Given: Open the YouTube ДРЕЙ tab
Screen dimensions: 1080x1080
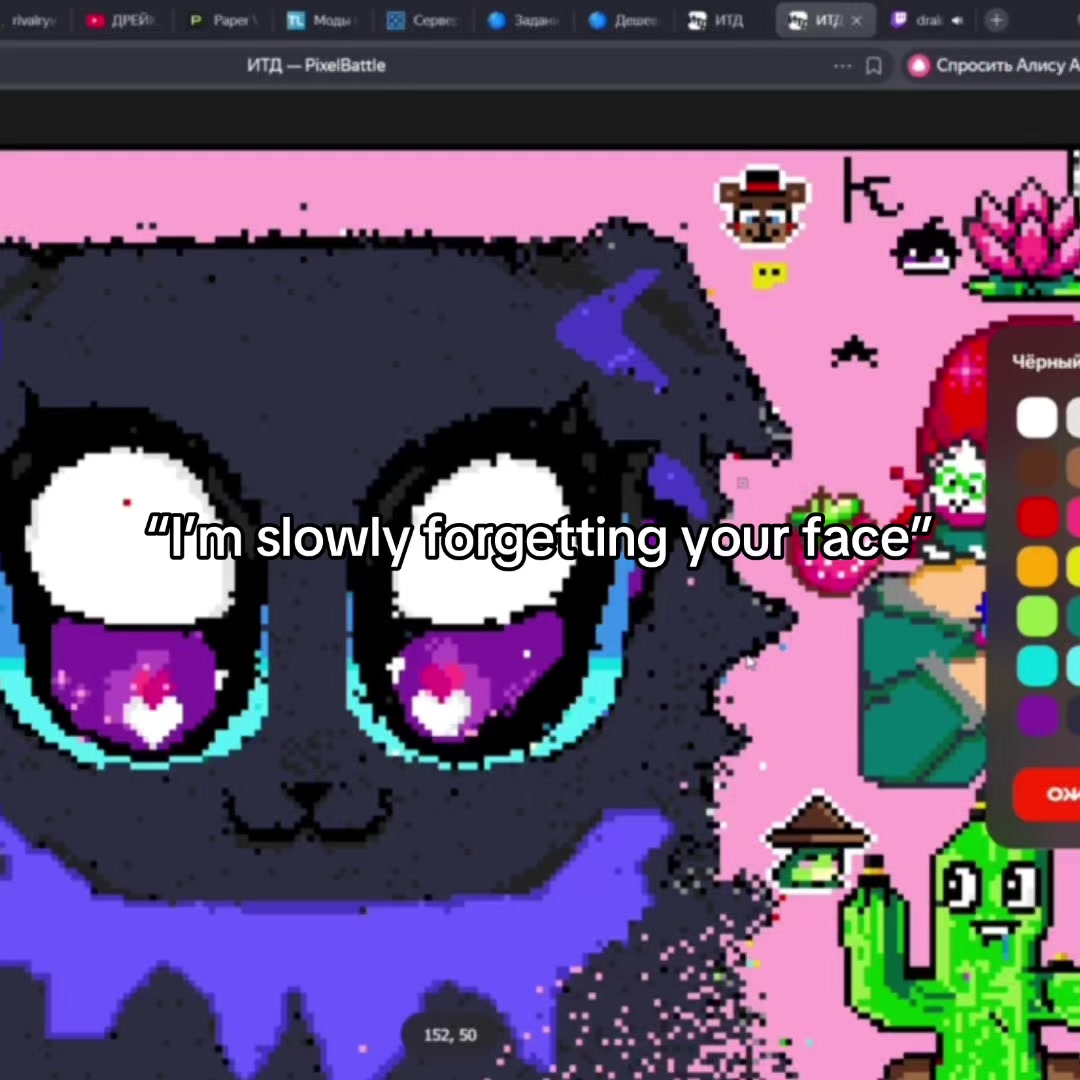Looking at the screenshot, I should pyautogui.click(x=121, y=21).
